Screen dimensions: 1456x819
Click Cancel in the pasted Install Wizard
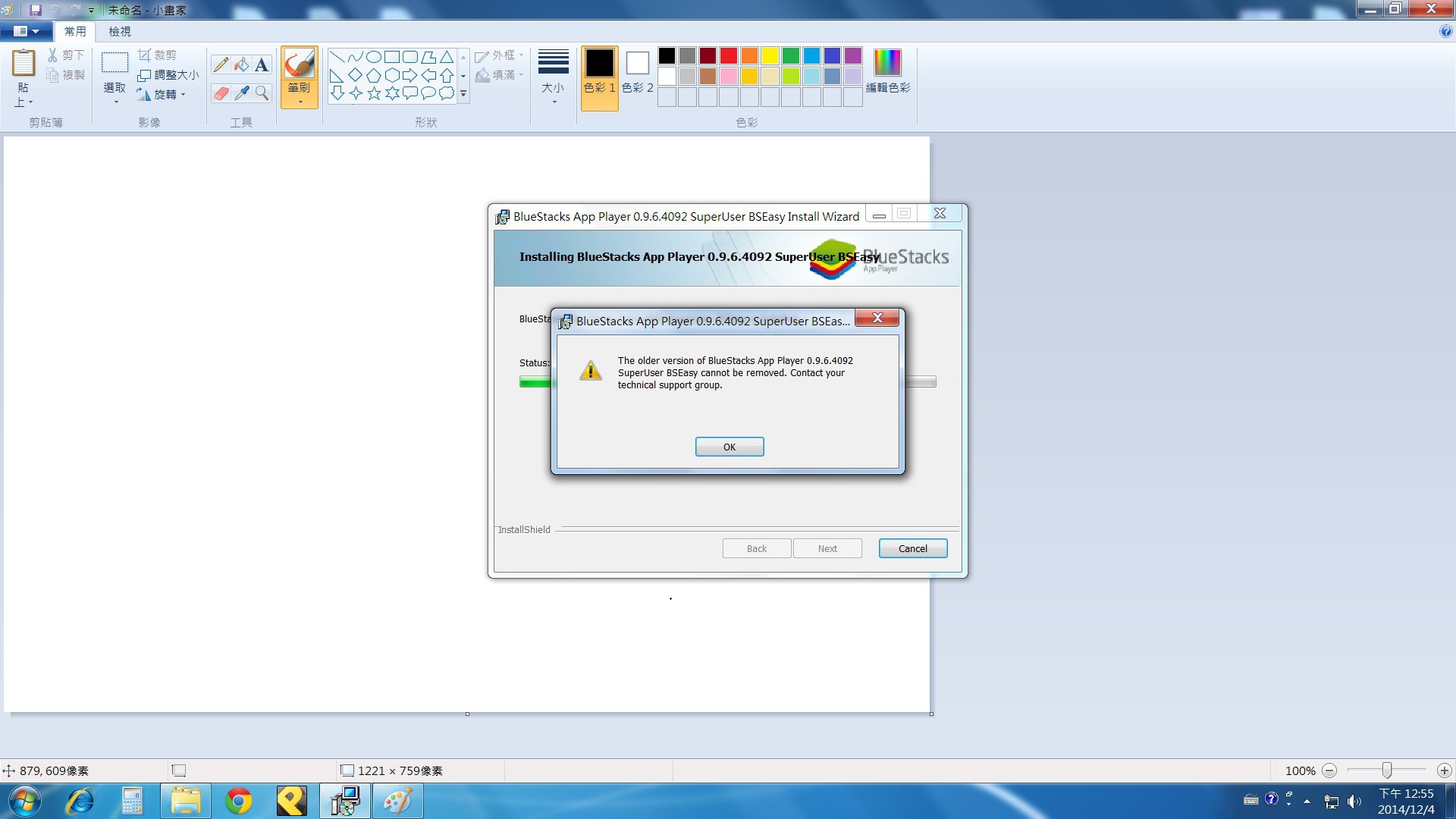click(913, 548)
